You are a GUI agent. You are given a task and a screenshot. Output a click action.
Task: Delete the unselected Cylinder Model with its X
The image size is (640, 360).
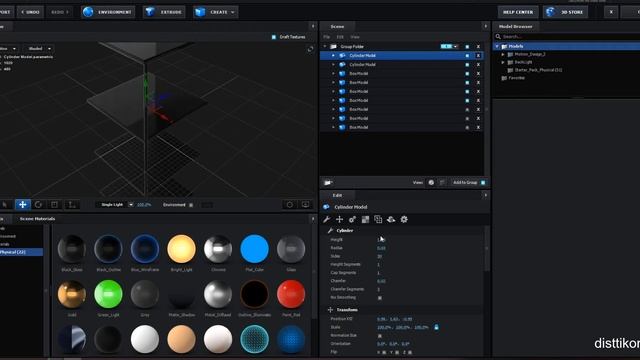point(478,64)
